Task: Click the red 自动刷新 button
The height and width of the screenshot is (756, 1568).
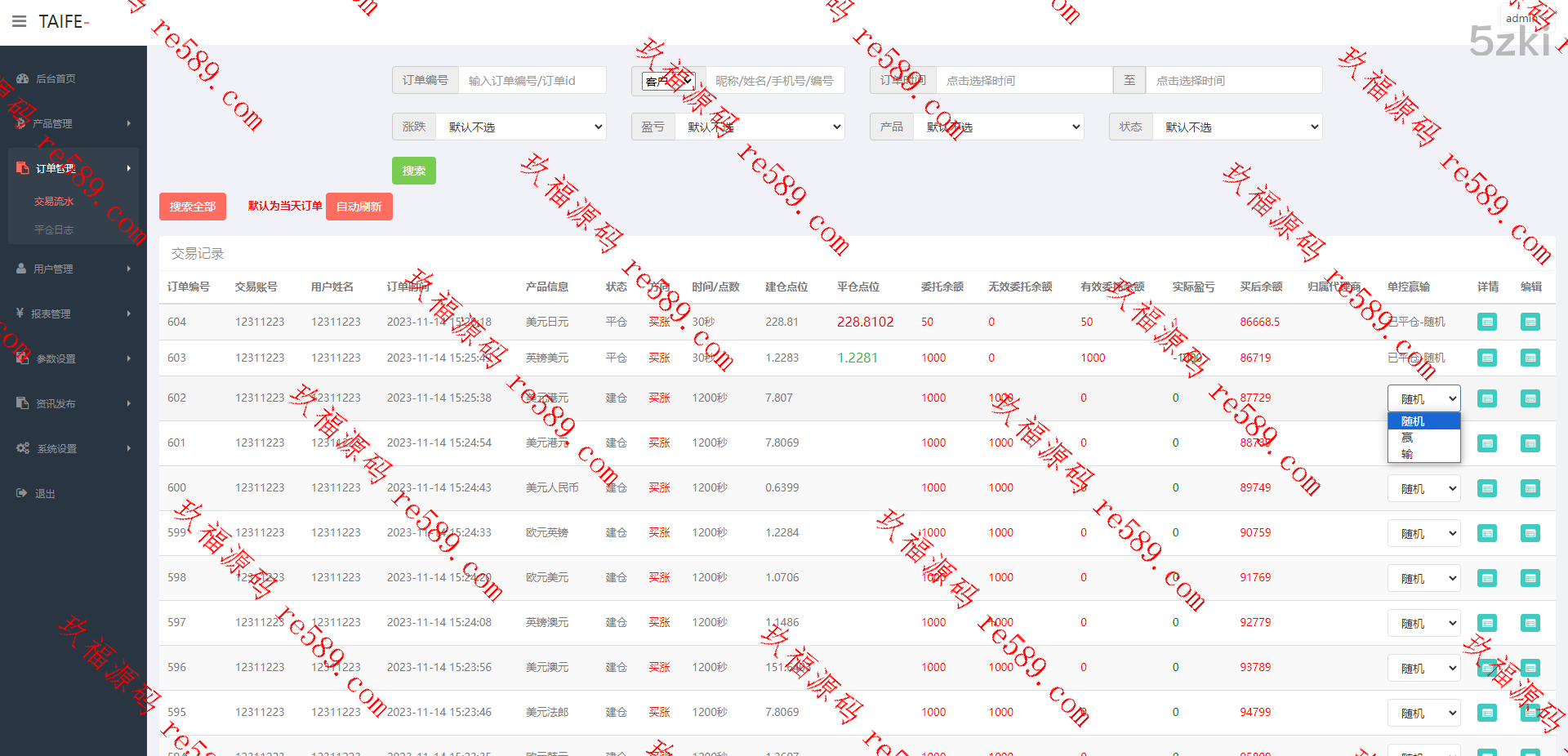Action: point(359,207)
